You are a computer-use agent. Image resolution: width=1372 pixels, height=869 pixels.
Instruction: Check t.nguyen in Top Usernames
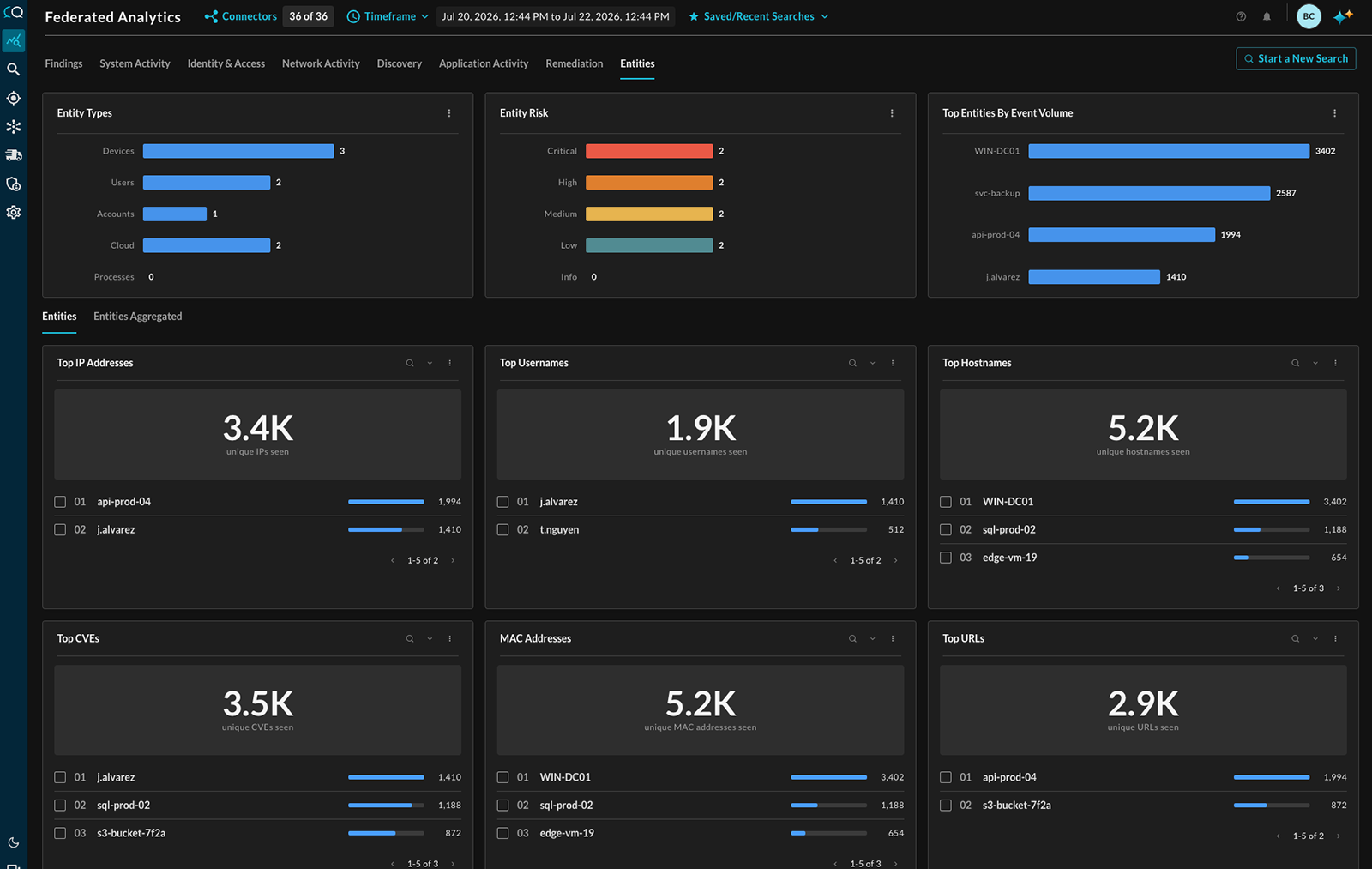click(502, 530)
